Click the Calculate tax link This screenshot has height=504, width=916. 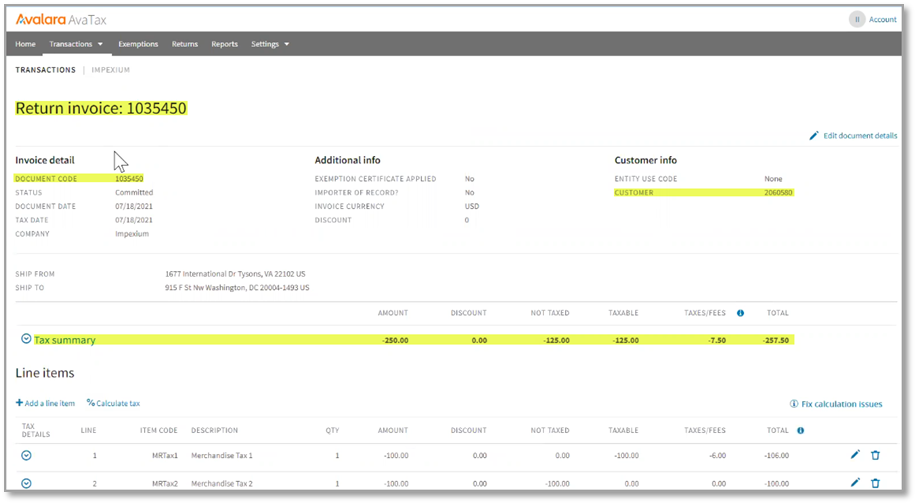(118, 404)
